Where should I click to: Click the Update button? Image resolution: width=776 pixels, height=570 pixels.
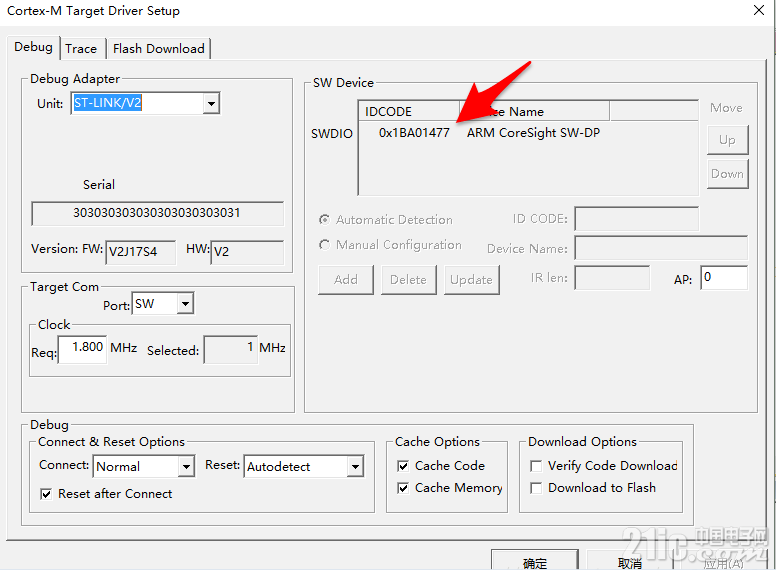[471, 280]
